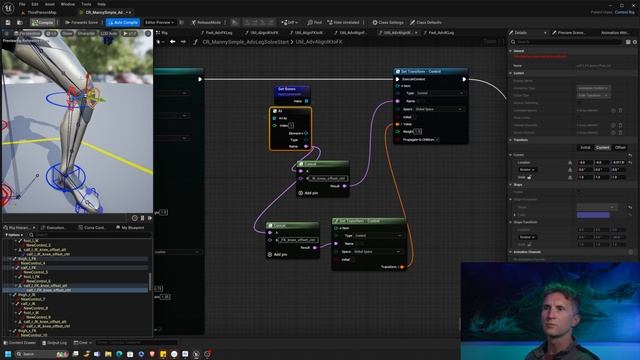The height and width of the screenshot is (360, 640).
Task: Collapse the thigh_l_FK tree item
Action: (10, 259)
